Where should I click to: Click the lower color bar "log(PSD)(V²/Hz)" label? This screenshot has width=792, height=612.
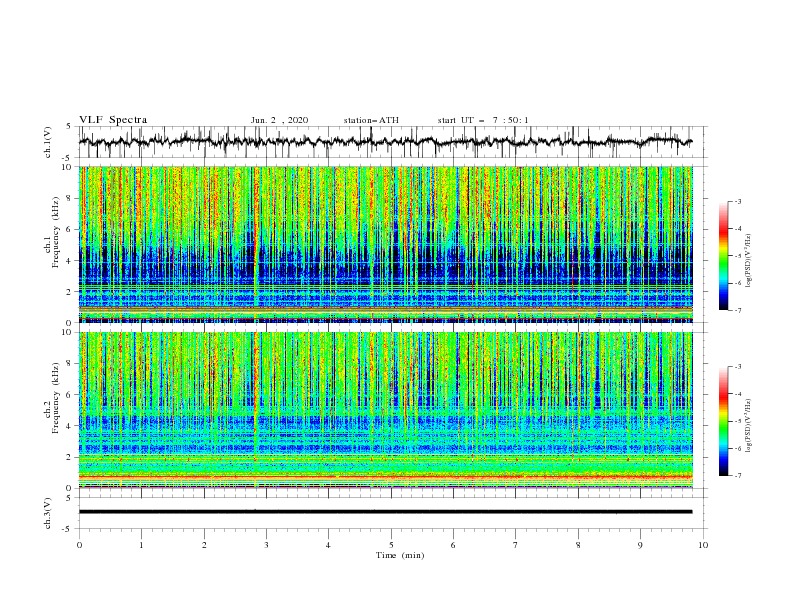click(x=749, y=425)
